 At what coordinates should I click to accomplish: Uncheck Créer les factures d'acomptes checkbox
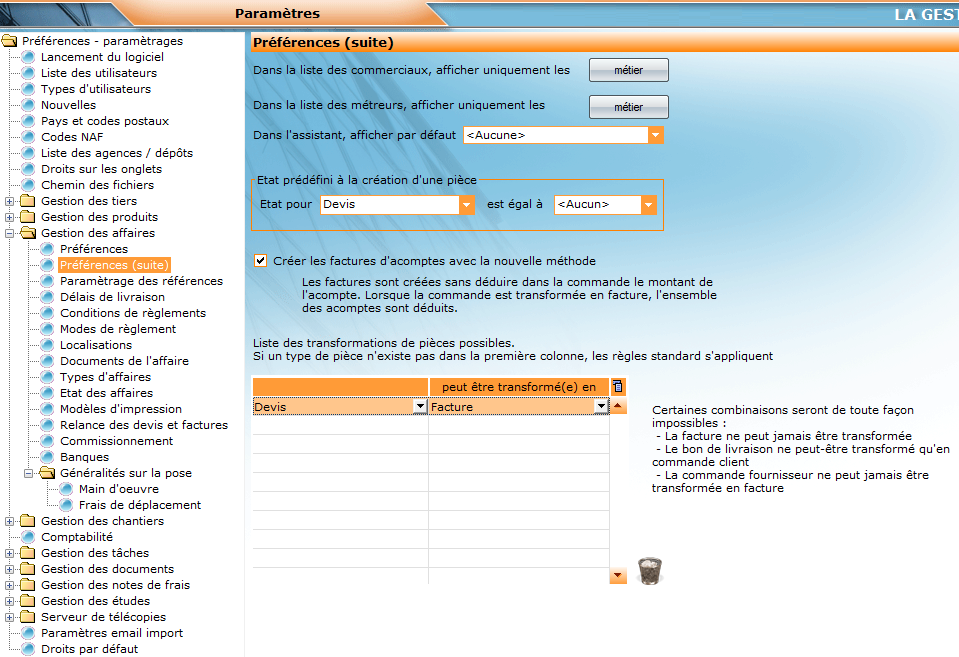click(x=261, y=261)
